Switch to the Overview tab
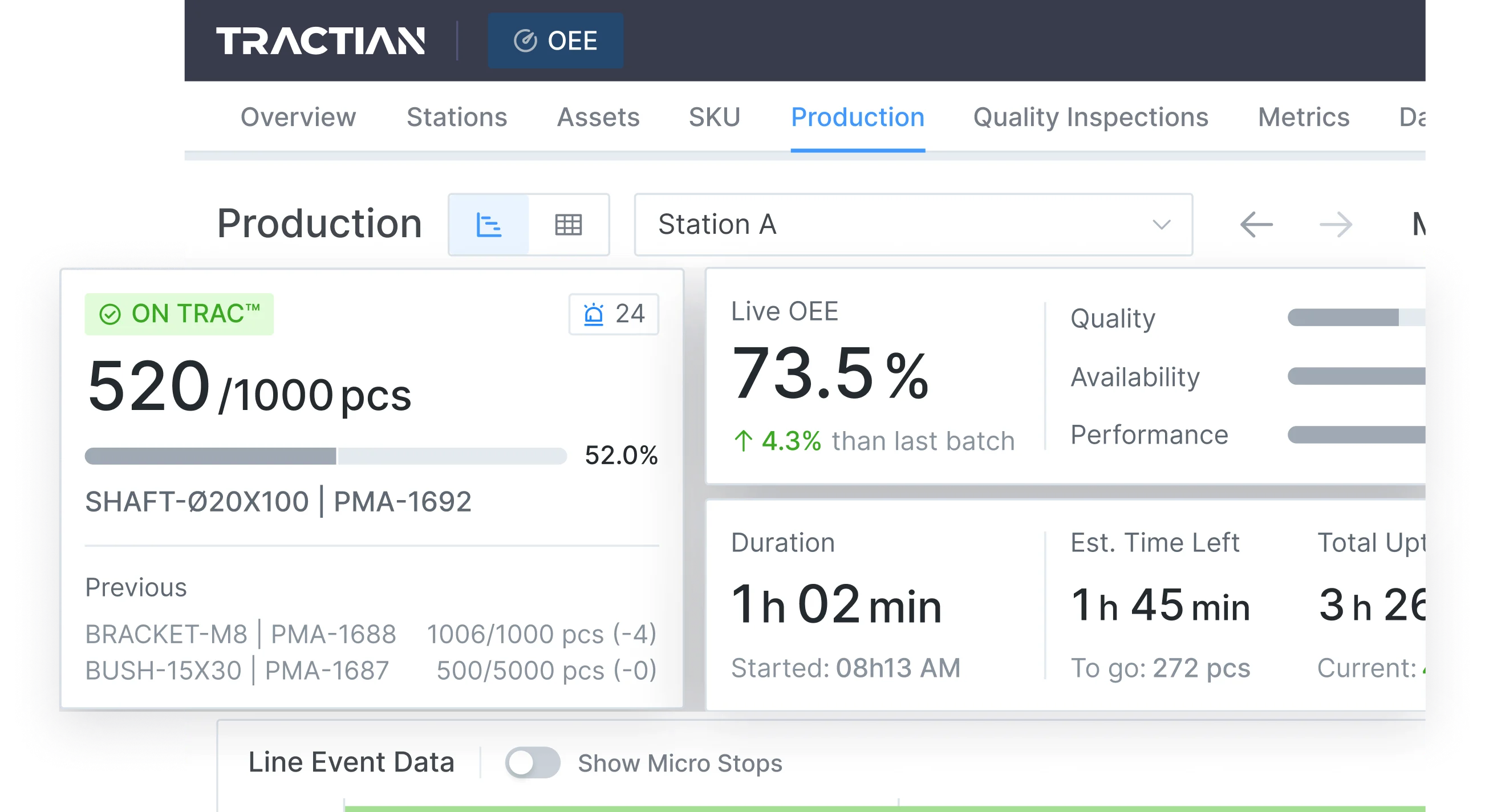1485x812 pixels. (298, 117)
